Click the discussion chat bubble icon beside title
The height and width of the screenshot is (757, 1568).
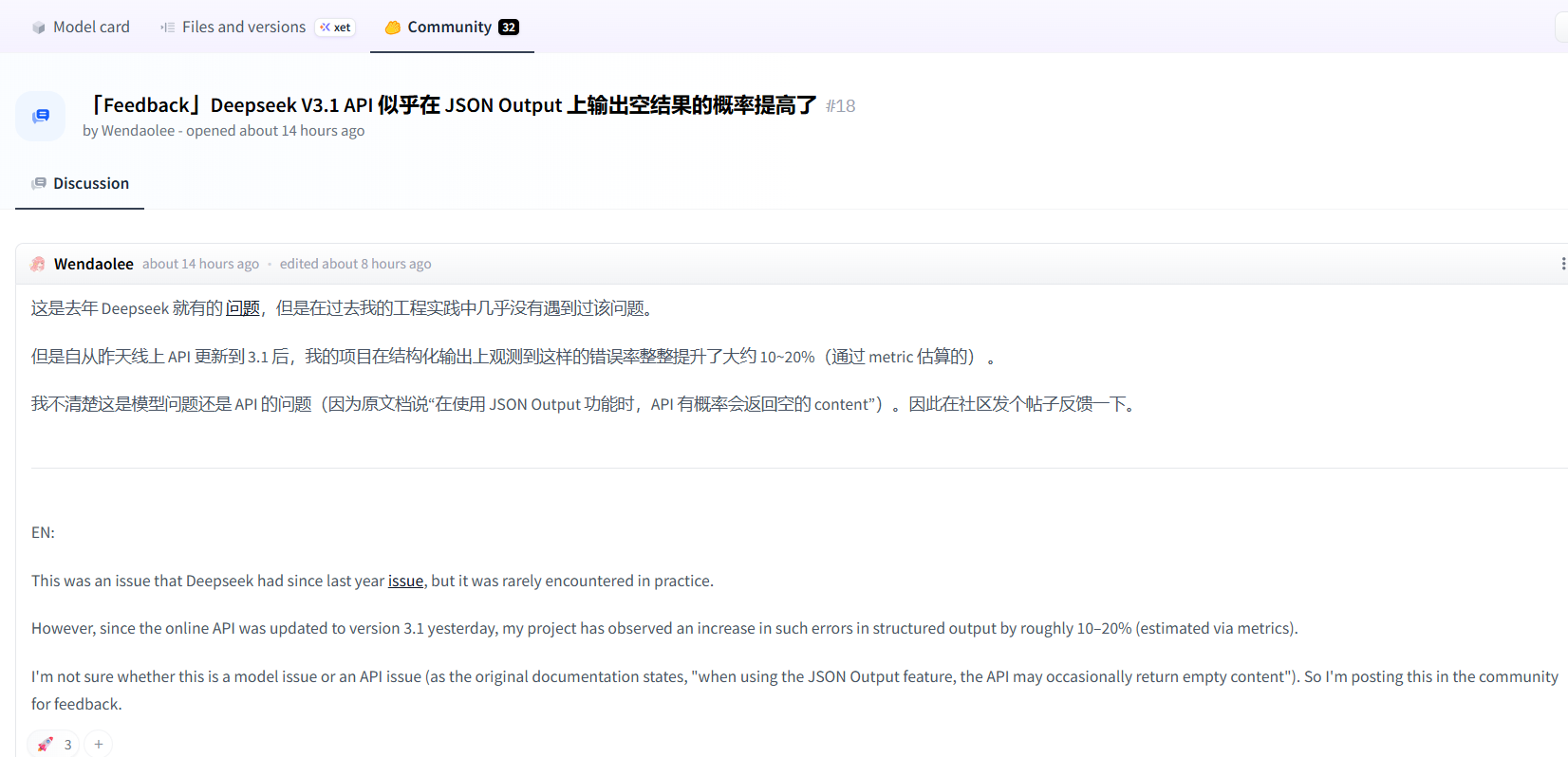[41, 116]
